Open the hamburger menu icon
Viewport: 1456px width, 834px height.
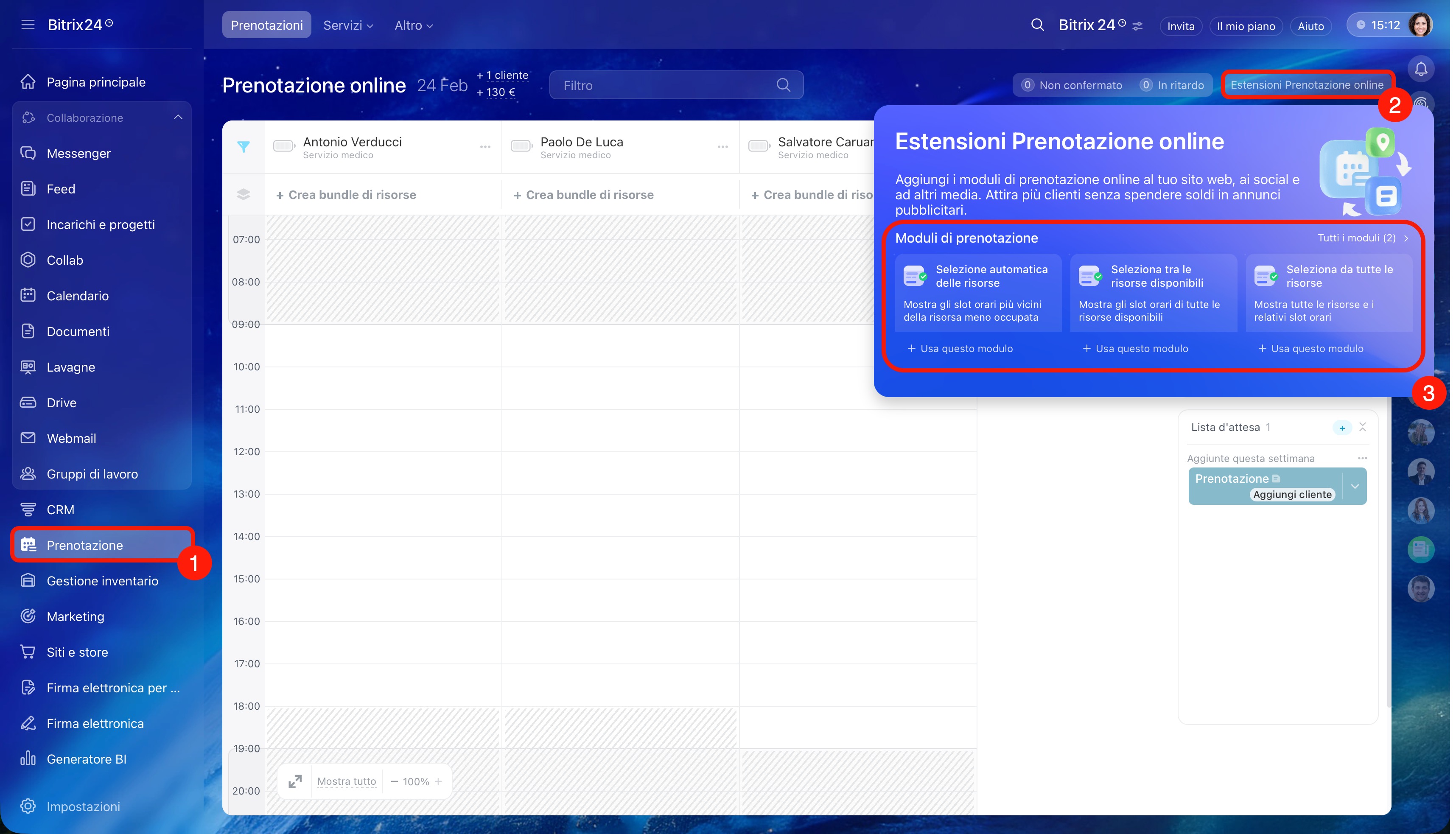(28, 25)
